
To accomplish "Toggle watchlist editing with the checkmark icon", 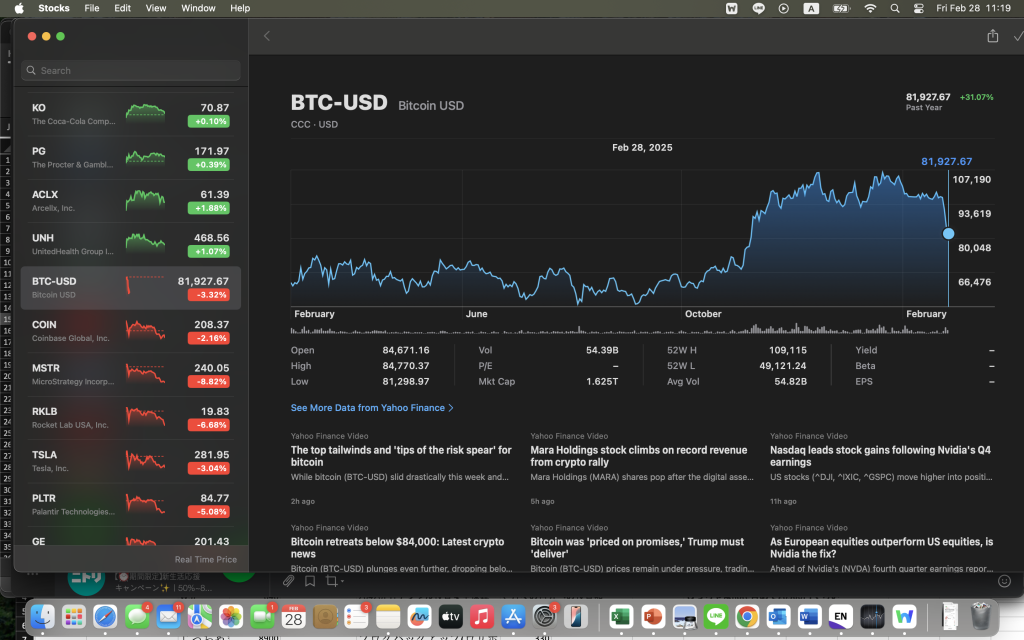I will point(1017,35).
